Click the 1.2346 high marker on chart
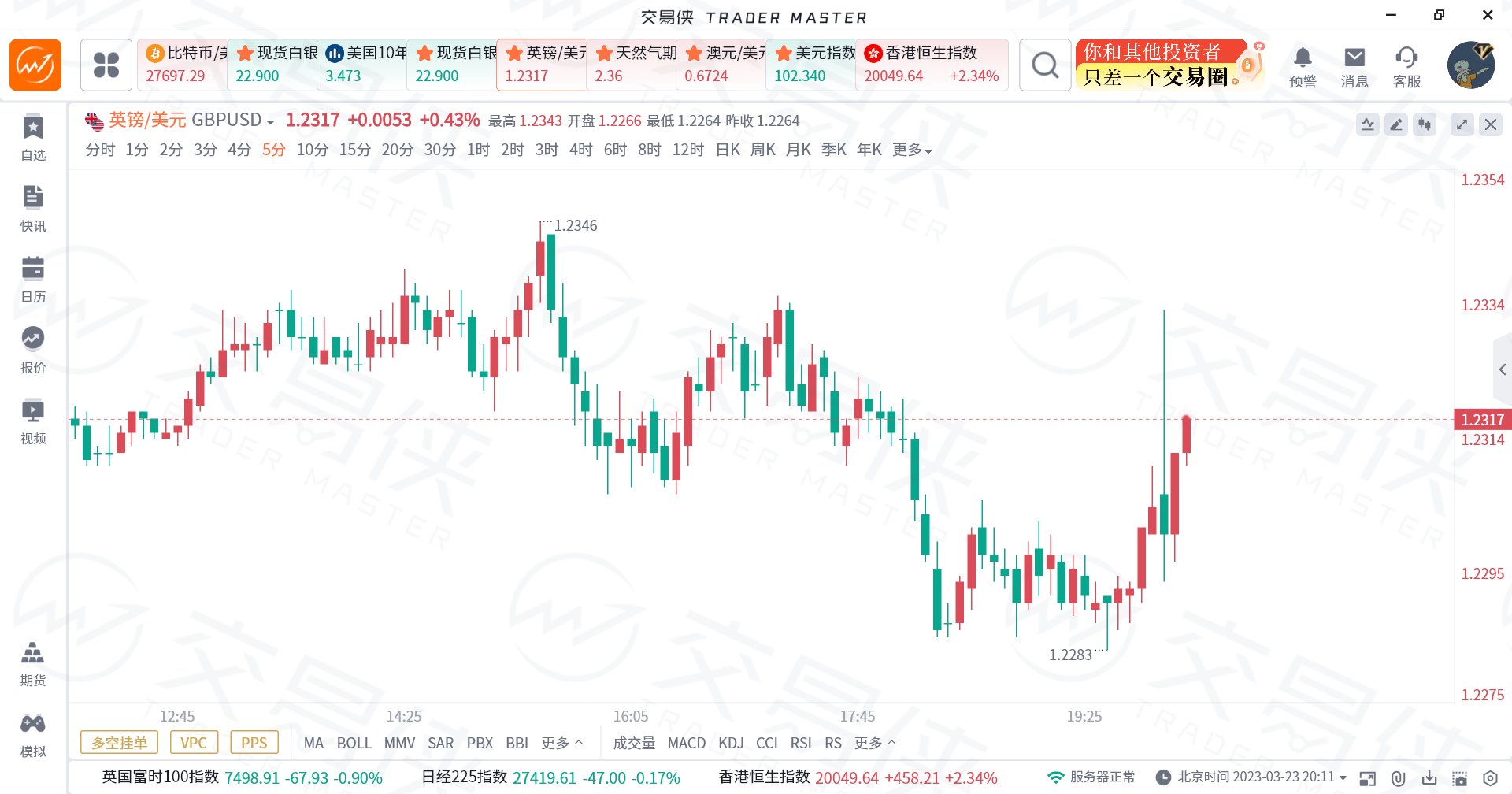1512x794 pixels. pyautogui.click(x=576, y=226)
